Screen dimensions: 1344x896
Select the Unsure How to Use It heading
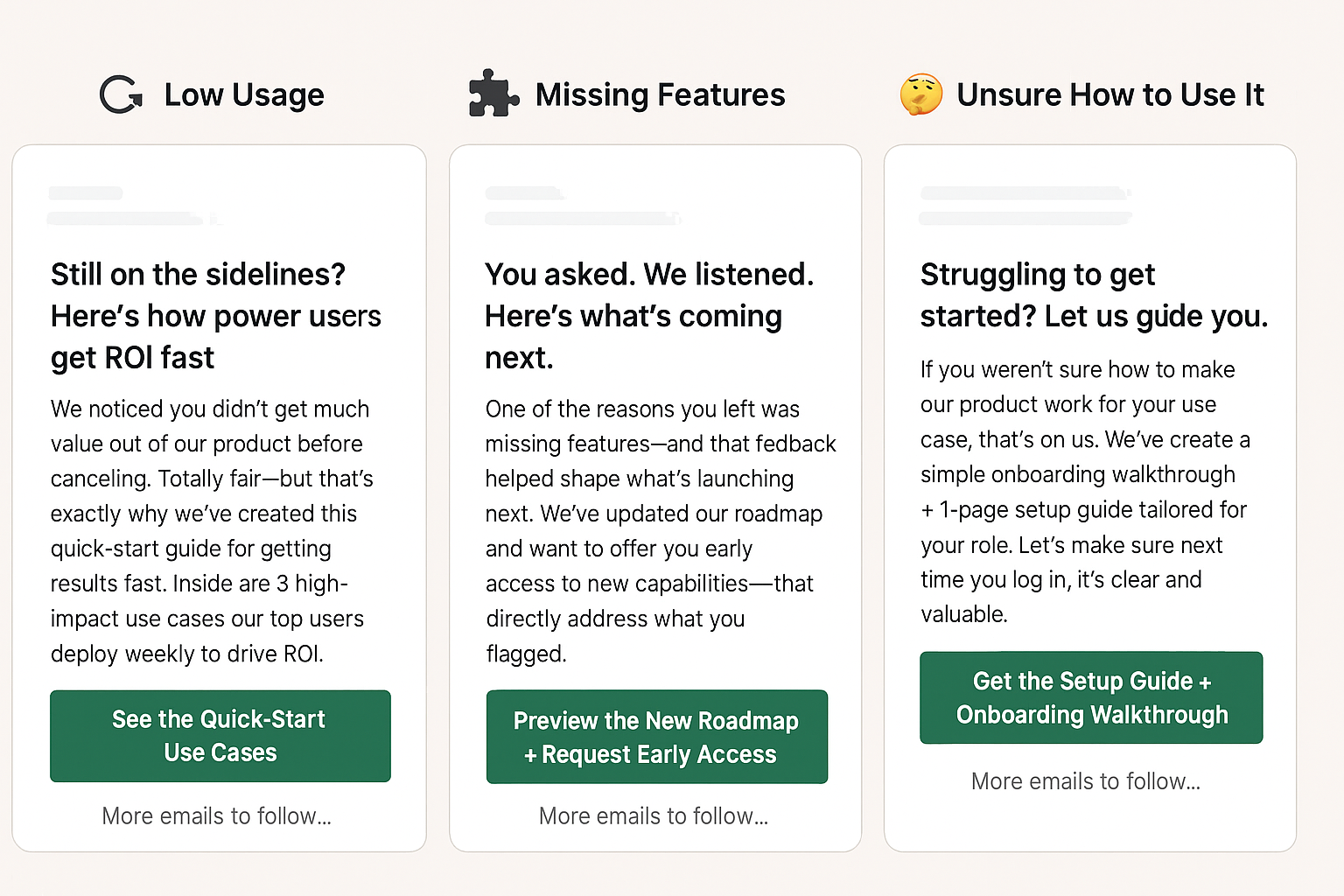(x=1110, y=94)
